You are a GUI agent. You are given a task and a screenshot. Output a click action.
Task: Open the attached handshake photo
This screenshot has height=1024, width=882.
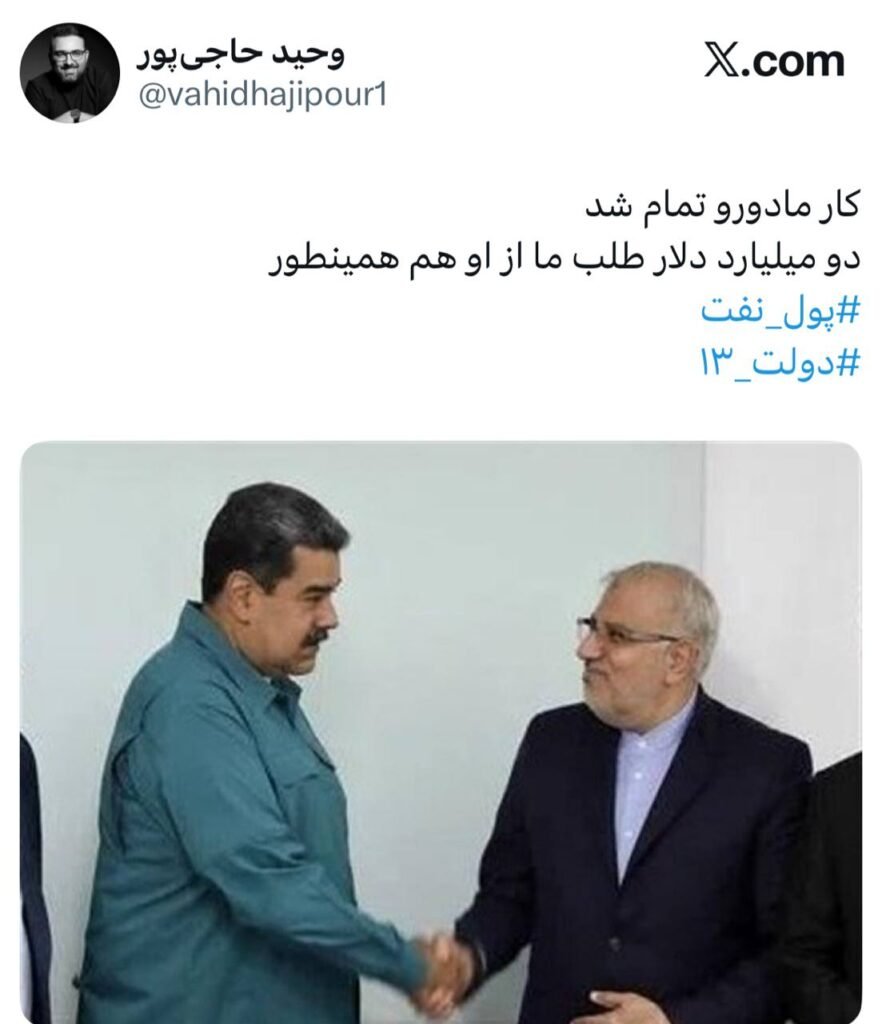click(441, 732)
